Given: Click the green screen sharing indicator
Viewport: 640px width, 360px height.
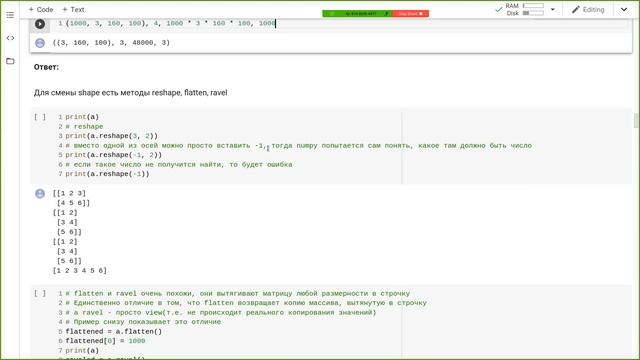Looking at the screenshot, I should [x=357, y=13].
